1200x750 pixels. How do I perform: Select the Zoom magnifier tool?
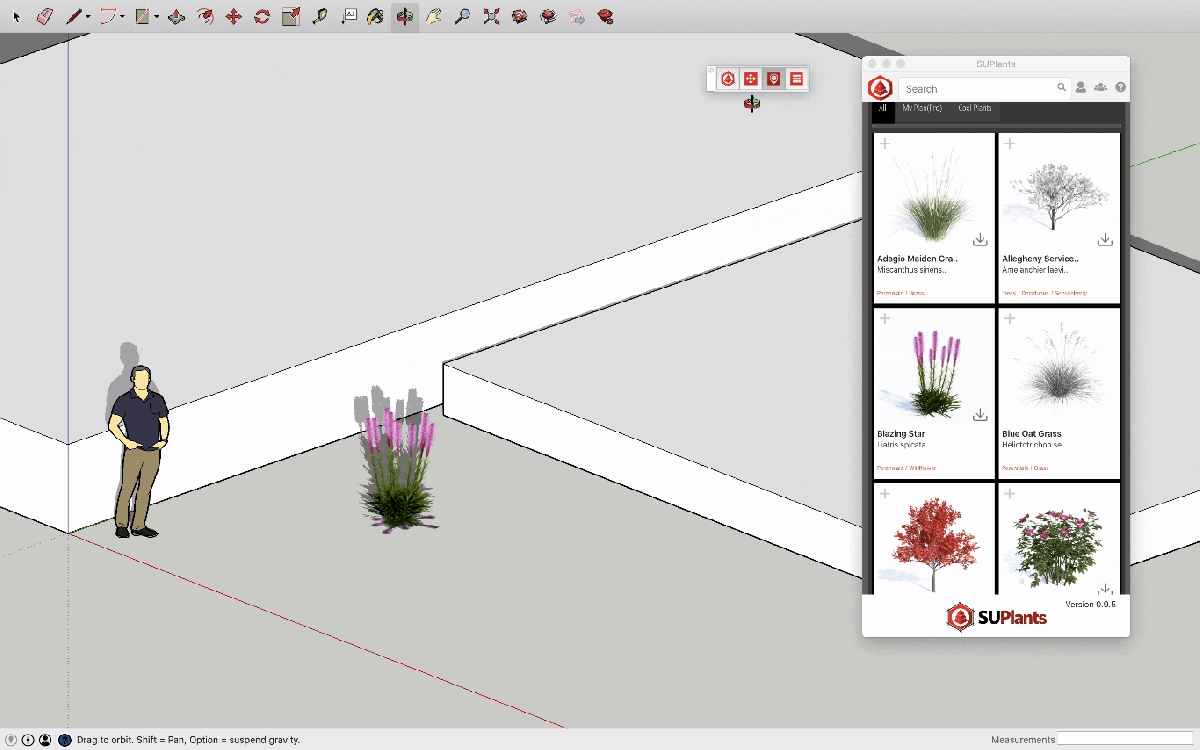tap(462, 16)
